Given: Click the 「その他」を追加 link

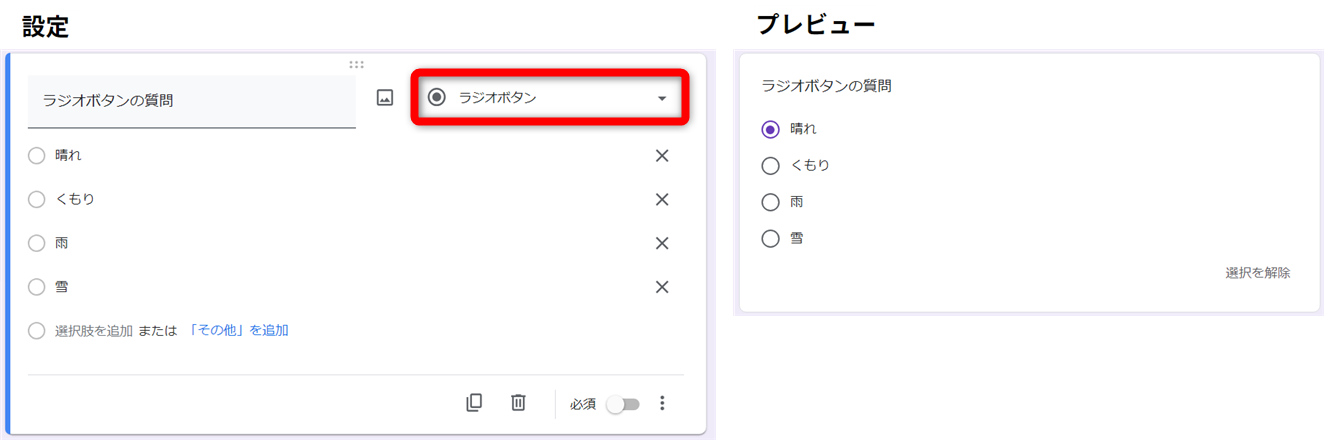Looking at the screenshot, I should (x=238, y=330).
